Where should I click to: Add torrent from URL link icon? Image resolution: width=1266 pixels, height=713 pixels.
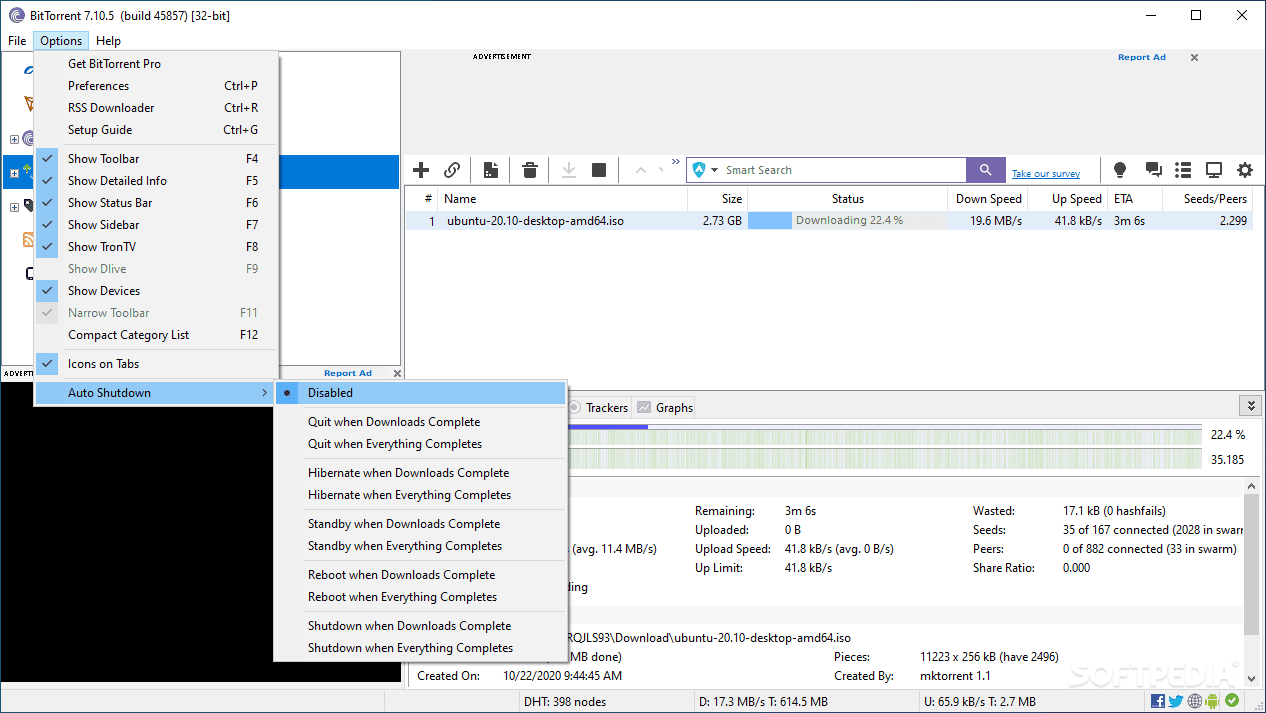452,170
